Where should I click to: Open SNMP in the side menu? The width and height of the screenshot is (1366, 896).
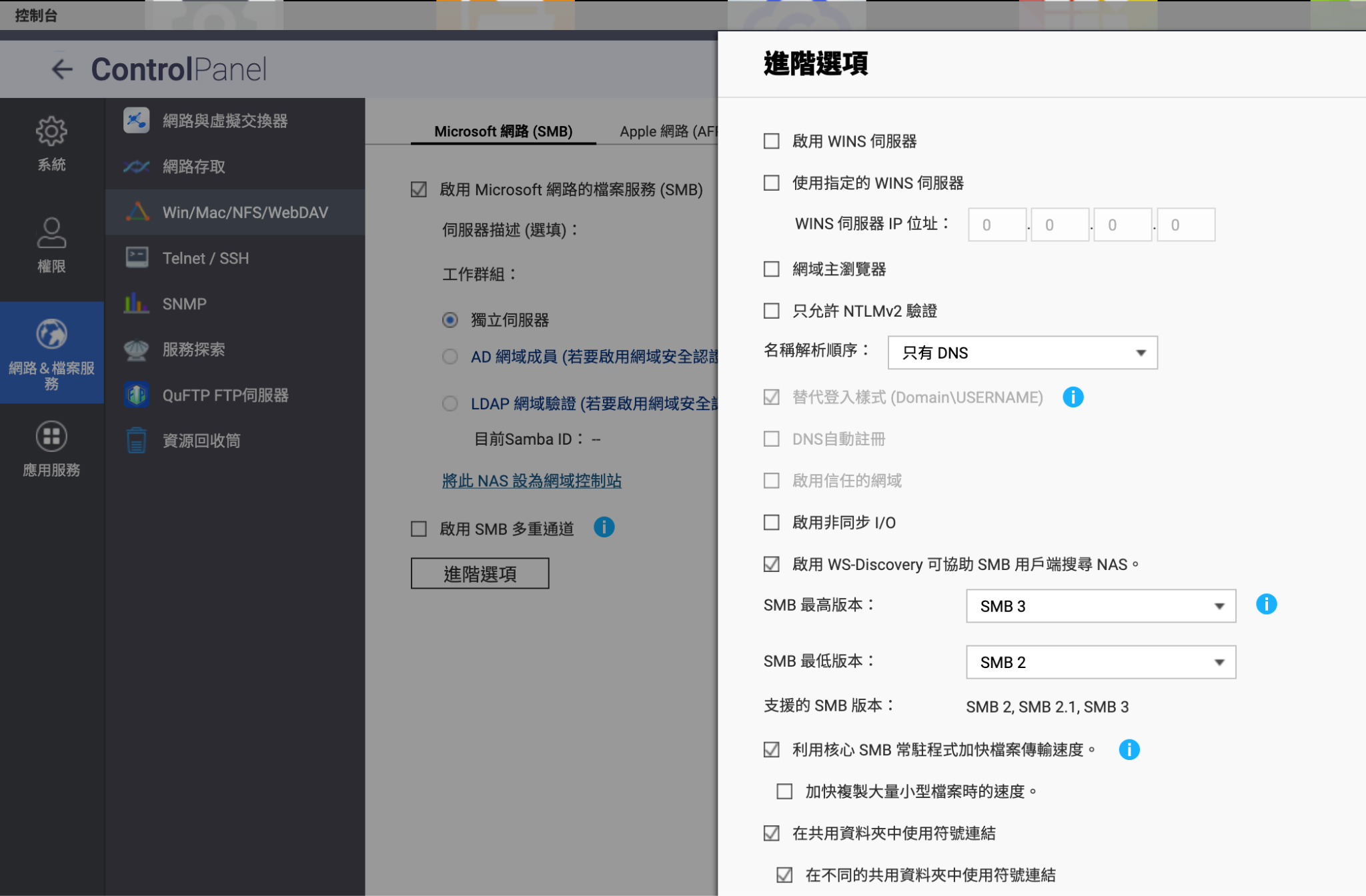pyautogui.click(x=184, y=304)
